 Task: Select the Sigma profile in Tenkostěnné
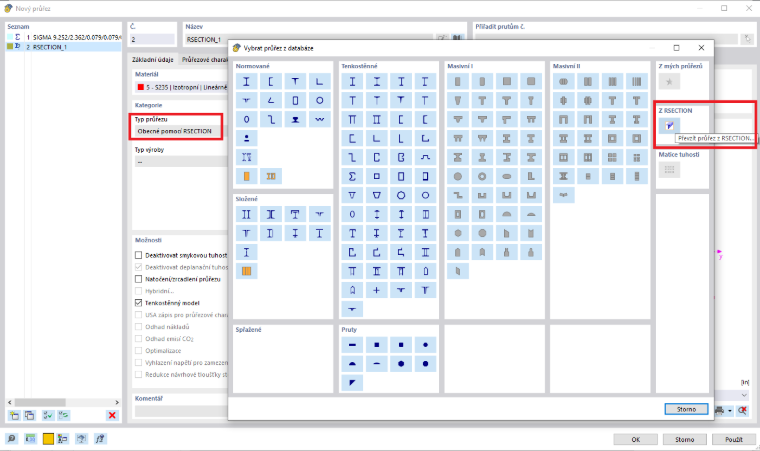(352, 176)
